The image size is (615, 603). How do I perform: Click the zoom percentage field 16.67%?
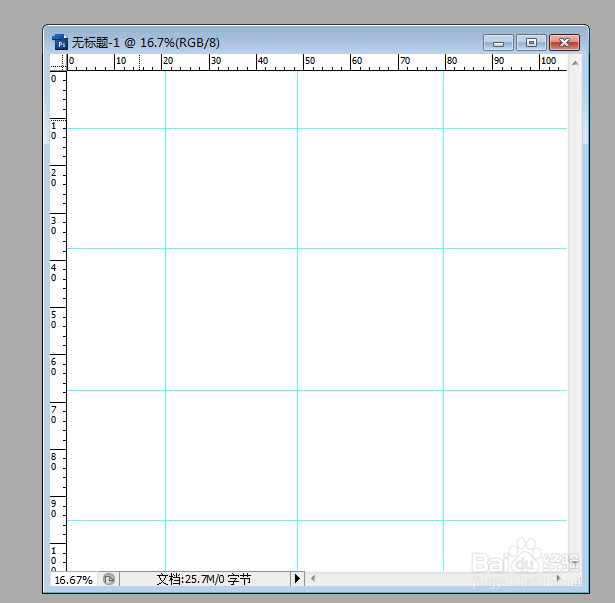74,579
